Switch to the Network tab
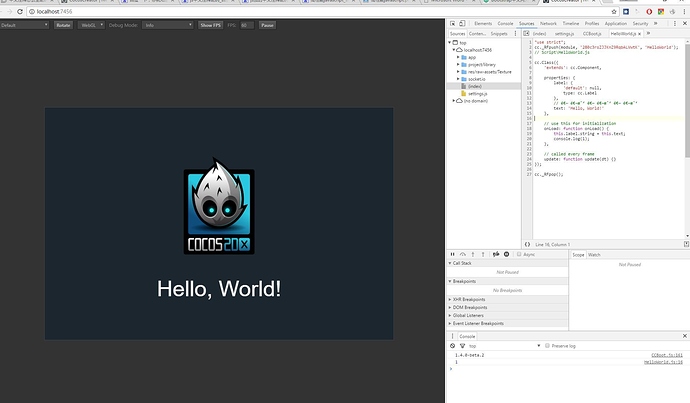 click(x=548, y=22)
